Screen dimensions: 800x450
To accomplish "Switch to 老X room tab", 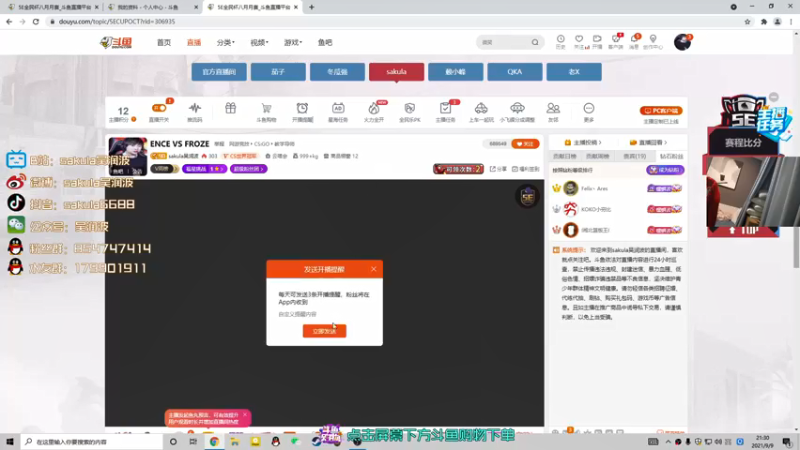I will 574,72.
